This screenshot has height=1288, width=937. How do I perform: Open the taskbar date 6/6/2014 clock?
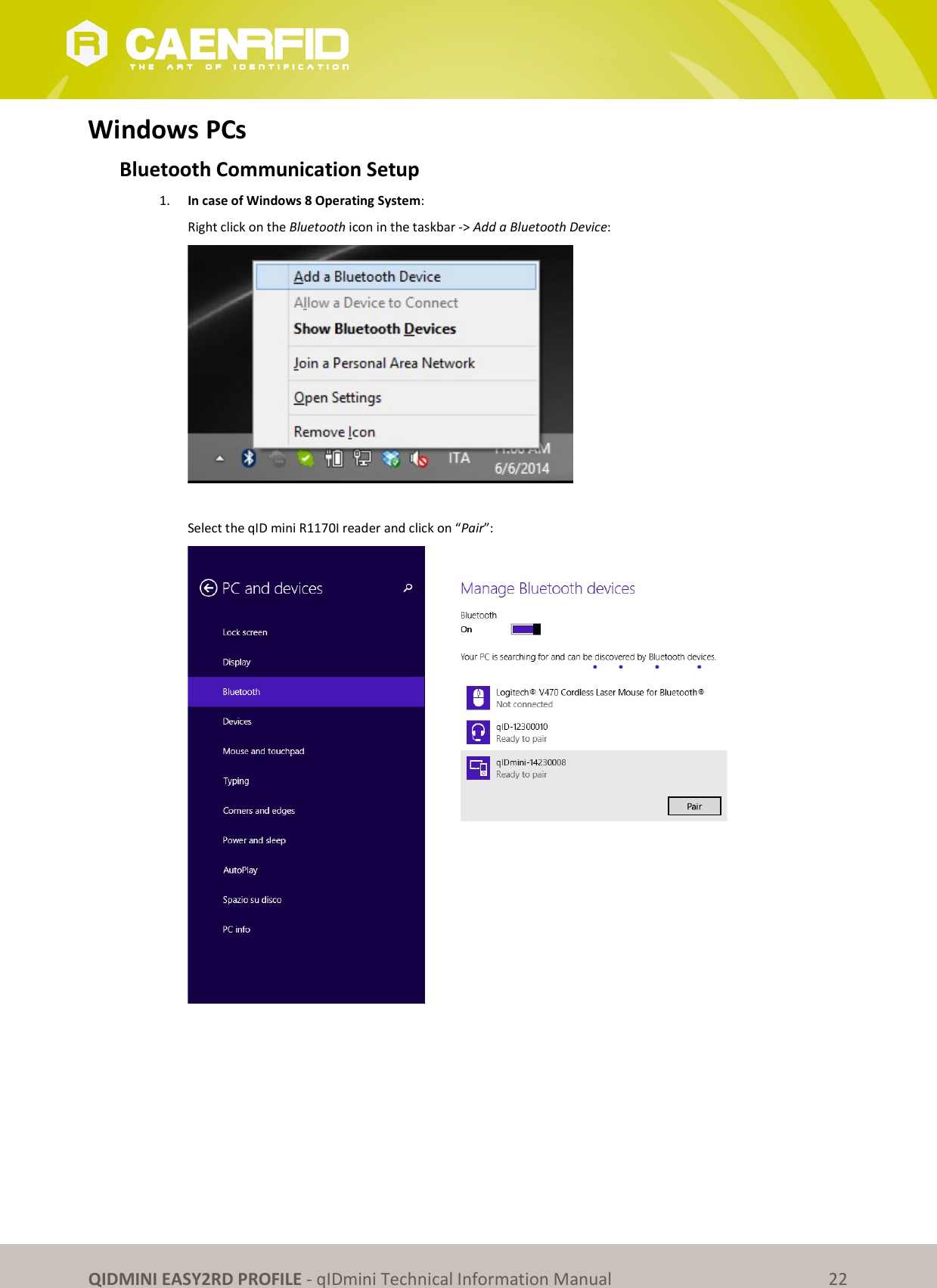[522, 468]
